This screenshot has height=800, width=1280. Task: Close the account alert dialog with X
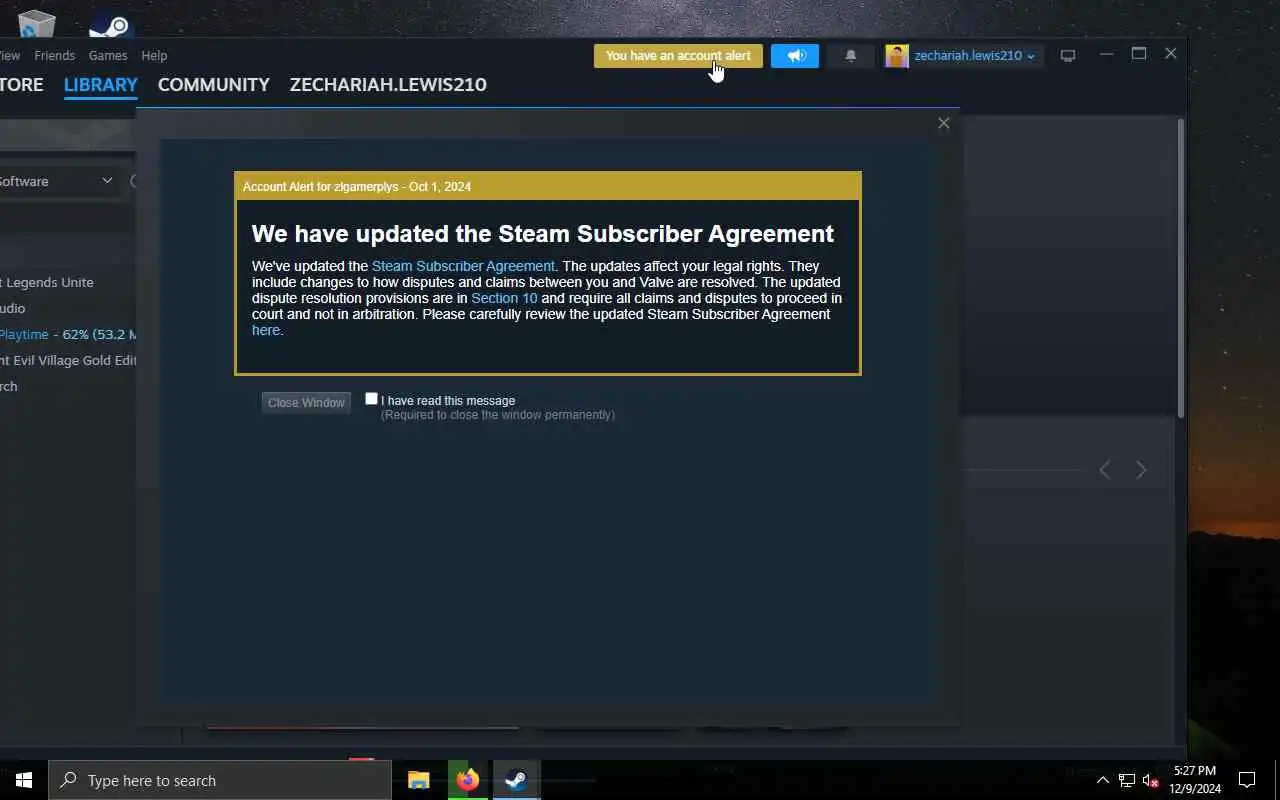943,123
